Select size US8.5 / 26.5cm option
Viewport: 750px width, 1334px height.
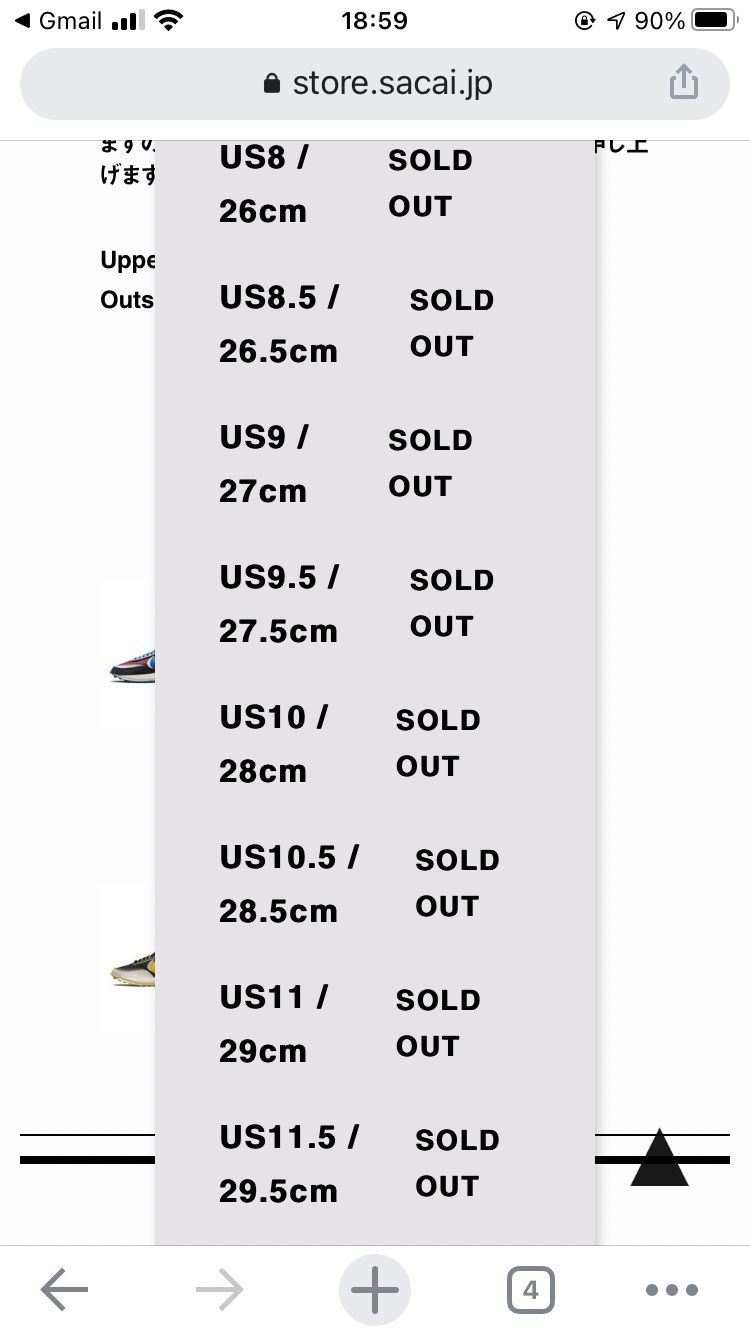pos(375,324)
